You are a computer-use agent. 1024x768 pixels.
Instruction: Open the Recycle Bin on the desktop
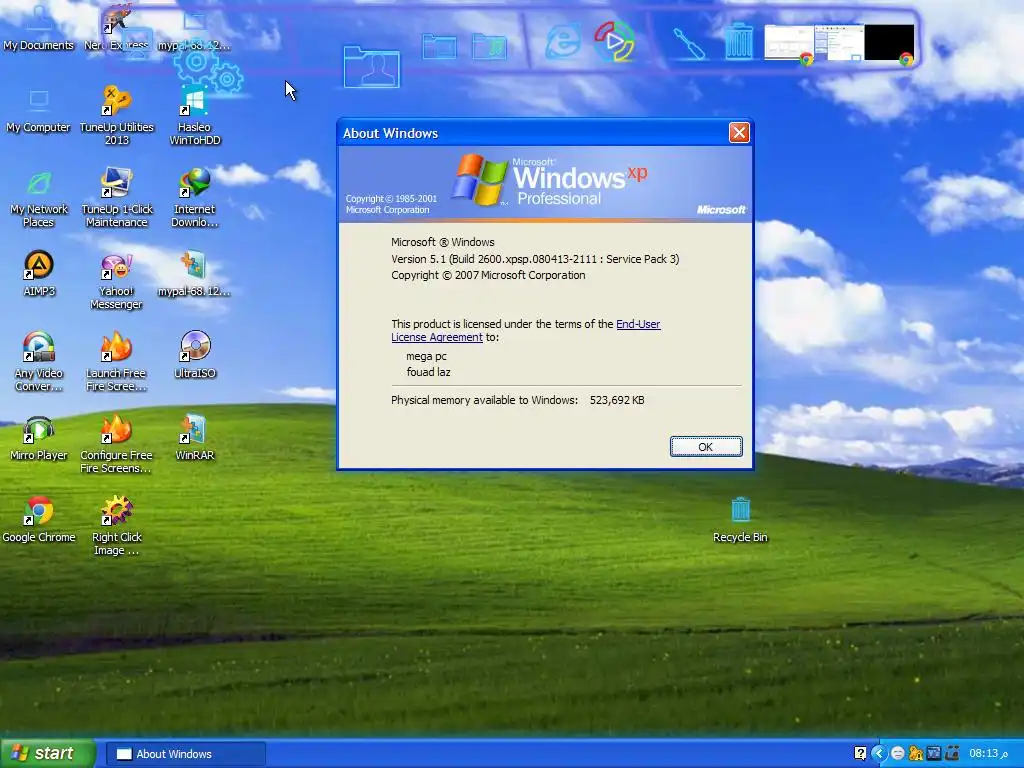[740, 520]
